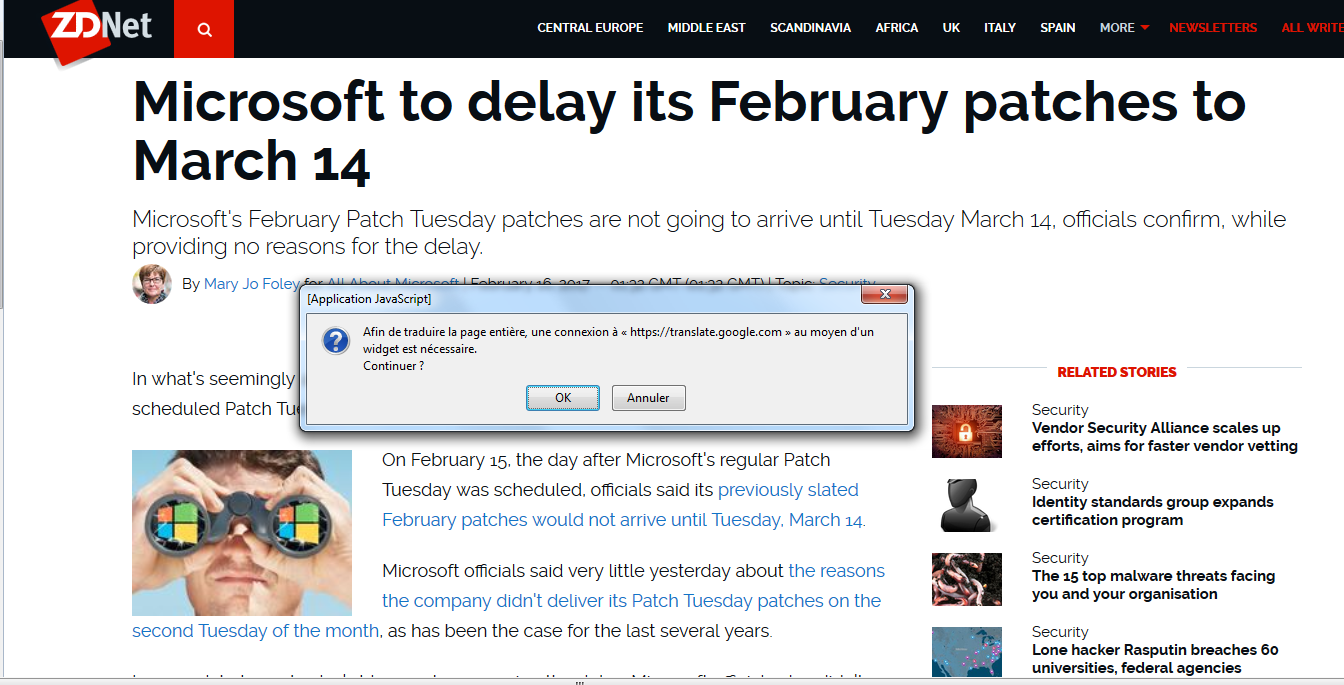Open the Identity standards group story thumbnail

pos(967,505)
